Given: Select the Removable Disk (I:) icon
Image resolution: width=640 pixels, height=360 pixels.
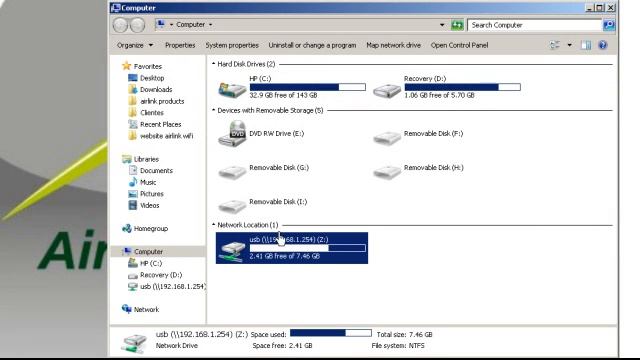Looking at the screenshot, I should [232, 205].
